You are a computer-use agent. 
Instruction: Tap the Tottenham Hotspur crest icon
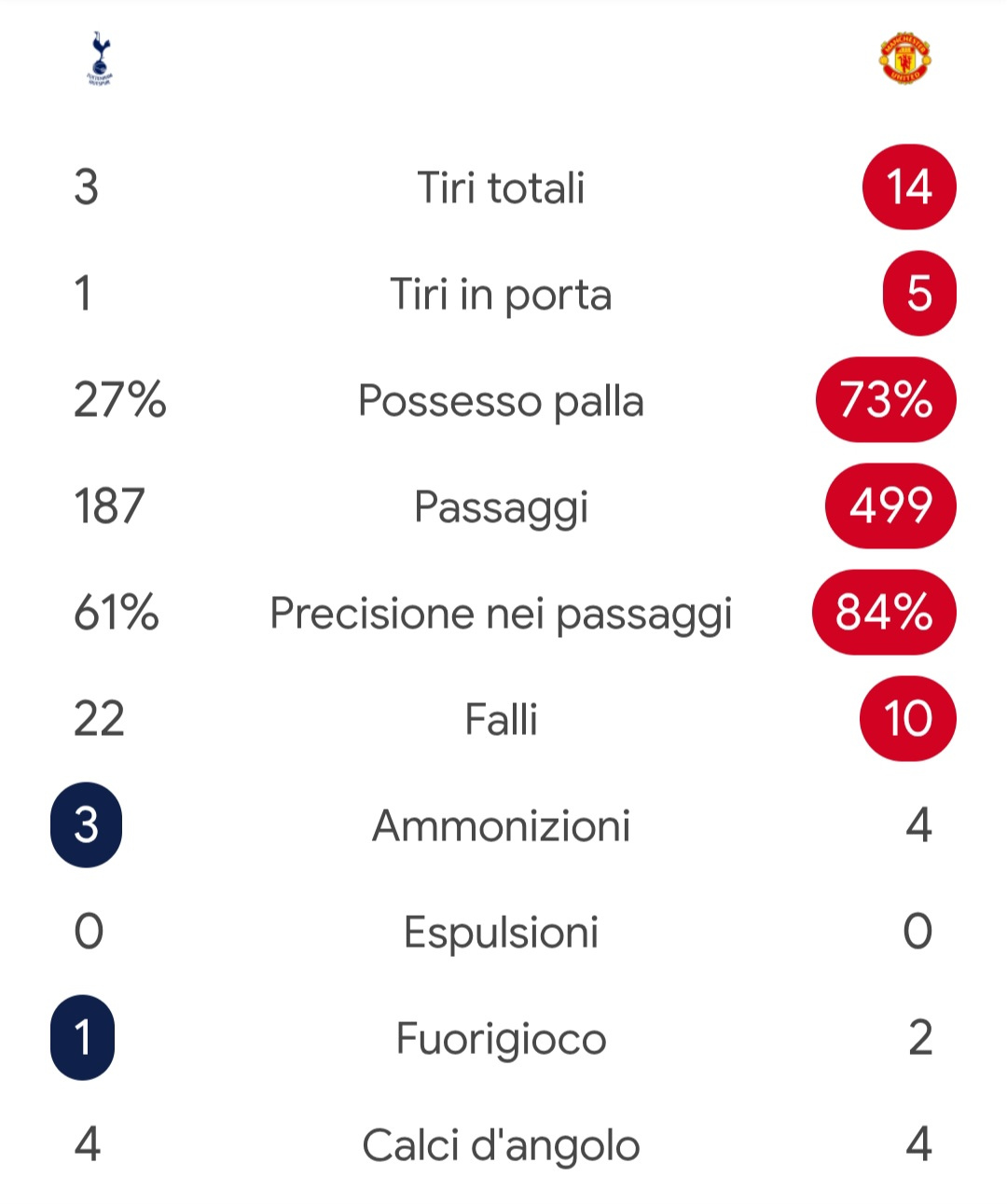(x=99, y=59)
